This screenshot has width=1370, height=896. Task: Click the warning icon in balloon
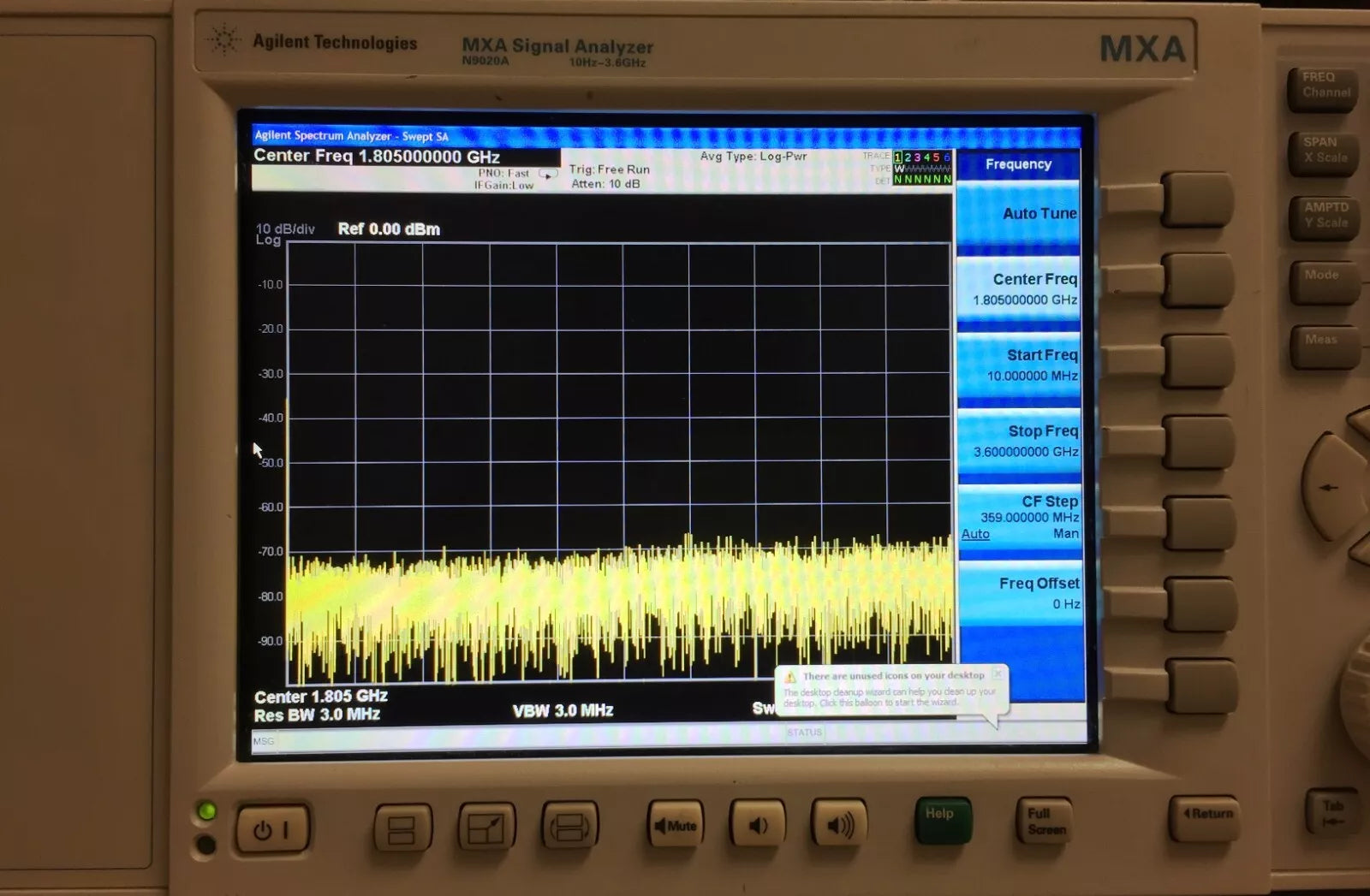click(x=790, y=677)
